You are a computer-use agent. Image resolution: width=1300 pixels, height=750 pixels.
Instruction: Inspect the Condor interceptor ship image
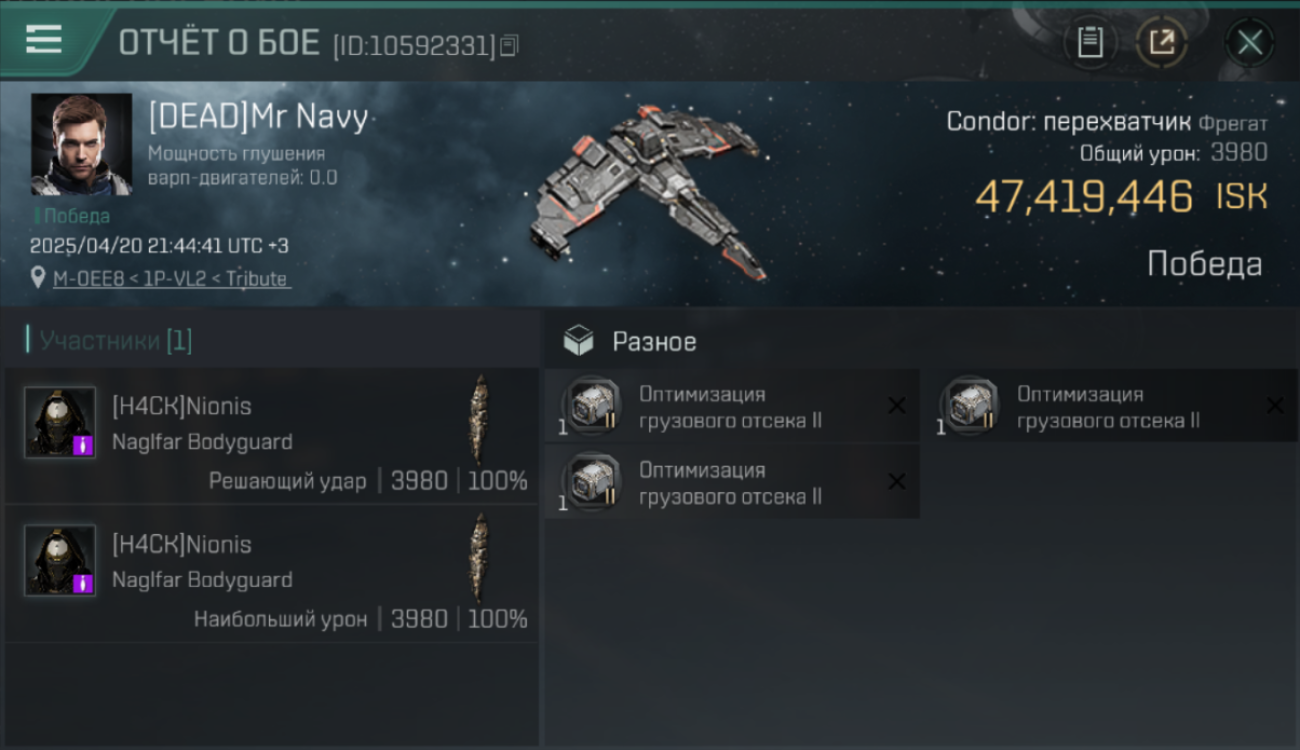coord(650,190)
